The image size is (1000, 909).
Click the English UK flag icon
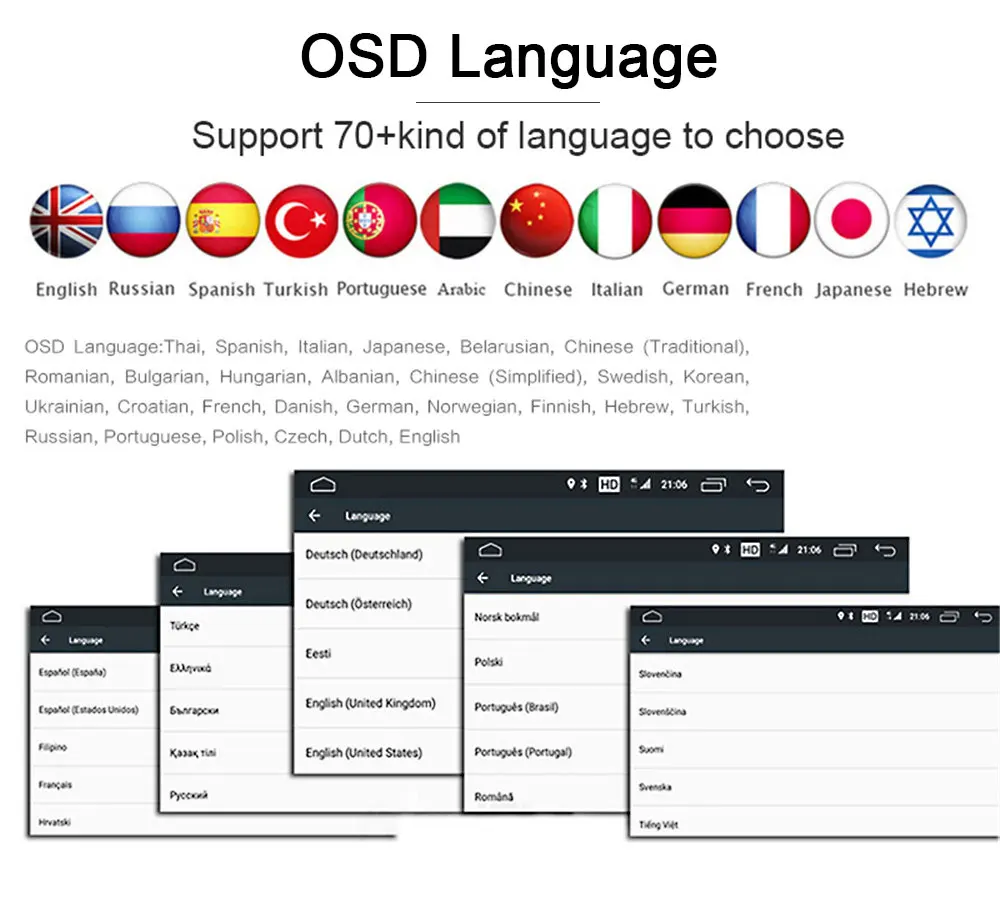click(x=66, y=221)
